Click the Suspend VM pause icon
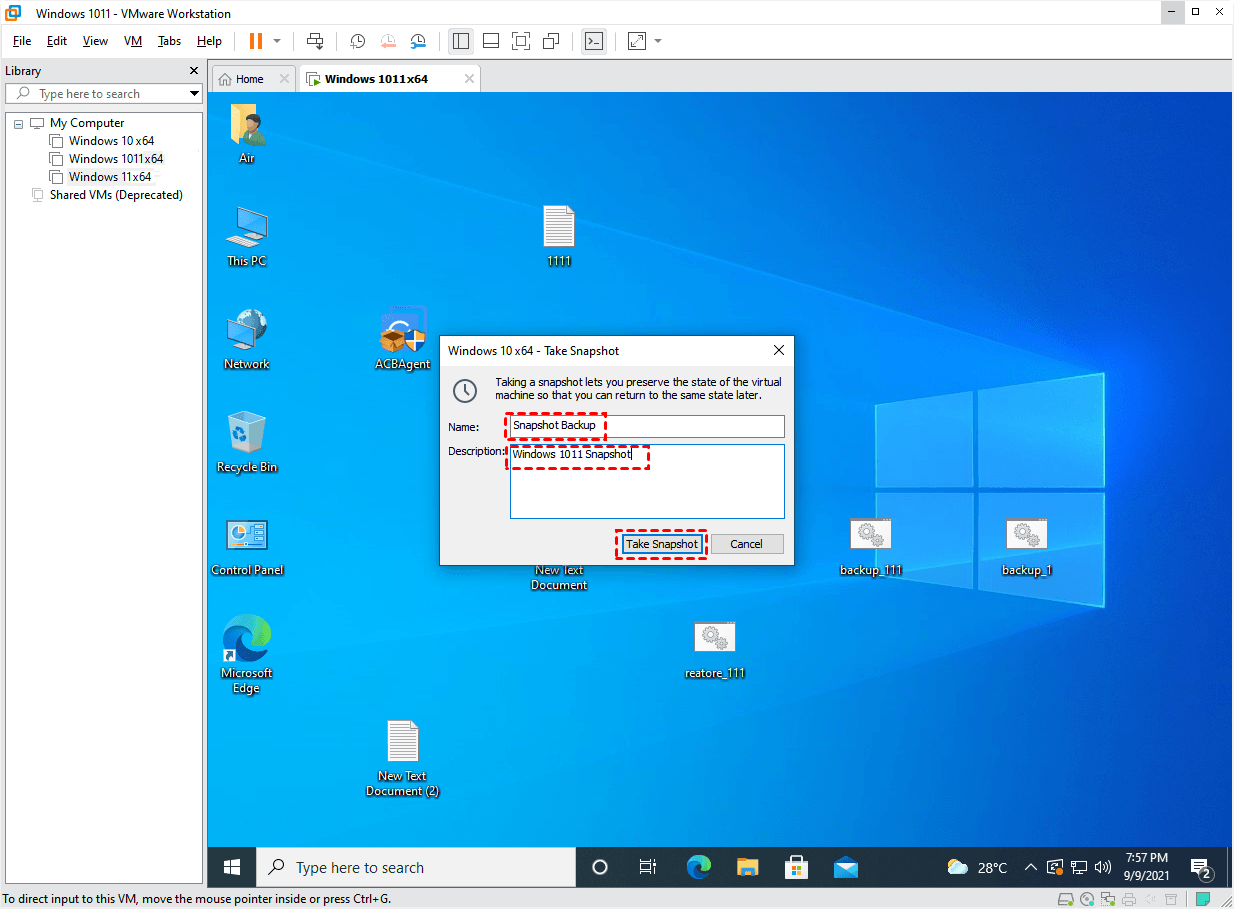The height and width of the screenshot is (909, 1234). tap(256, 41)
